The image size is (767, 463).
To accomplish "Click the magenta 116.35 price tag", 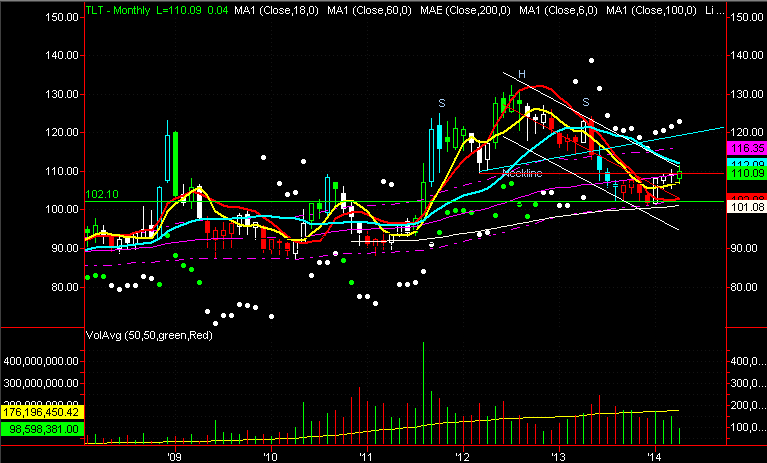I will click(747, 148).
